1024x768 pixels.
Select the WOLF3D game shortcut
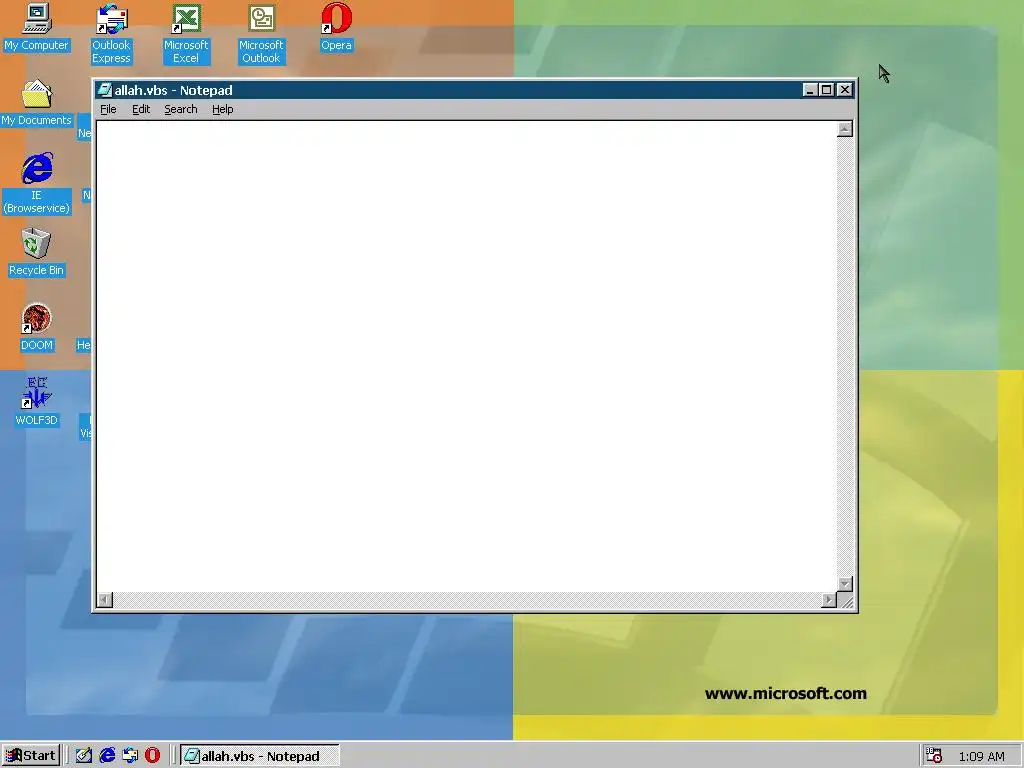coord(37,402)
